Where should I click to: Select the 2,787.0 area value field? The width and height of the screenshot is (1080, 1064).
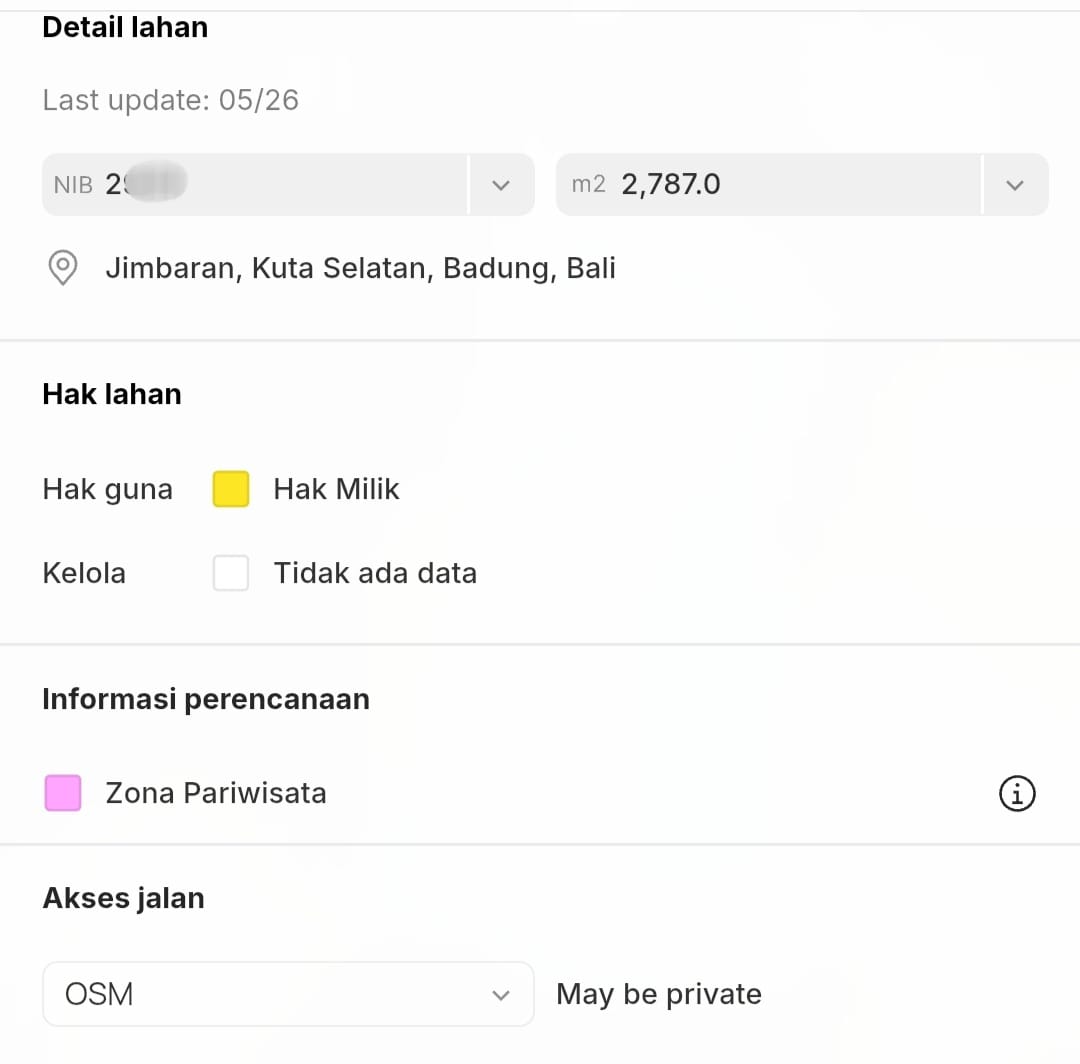[x=769, y=185]
